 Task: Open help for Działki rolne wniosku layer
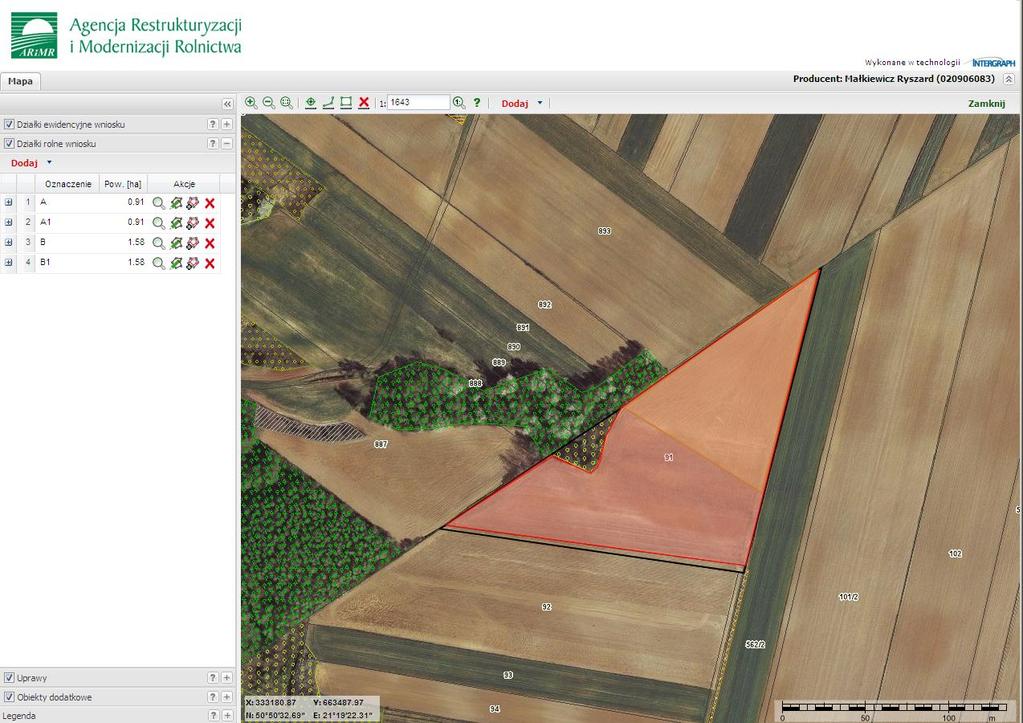(x=212, y=144)
